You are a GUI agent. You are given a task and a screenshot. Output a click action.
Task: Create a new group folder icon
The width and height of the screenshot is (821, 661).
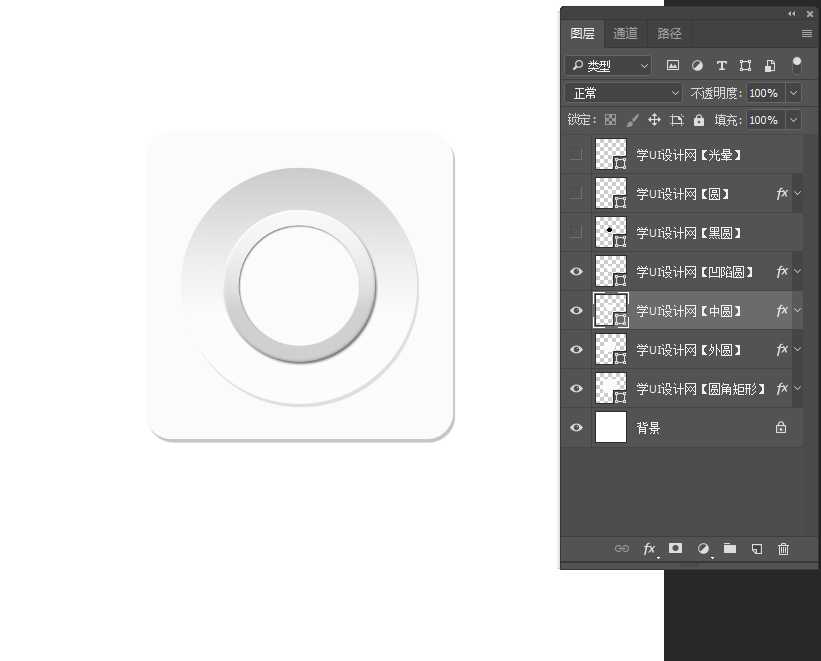[730, 548]
